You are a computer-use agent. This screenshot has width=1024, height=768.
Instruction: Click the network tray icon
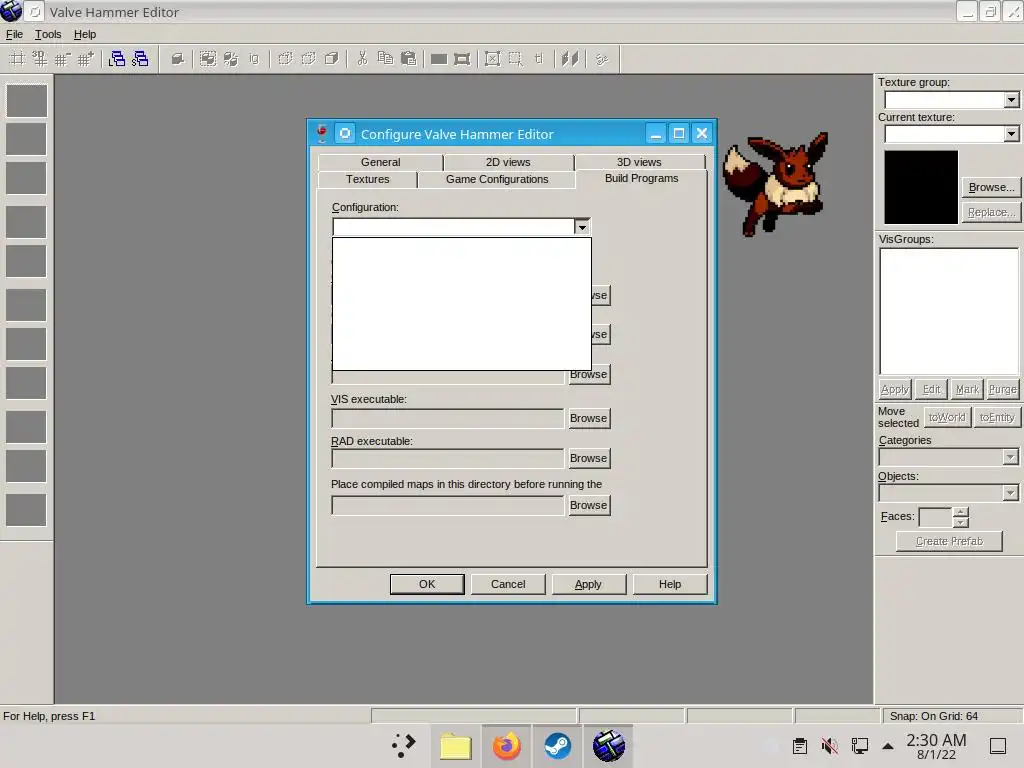coord(860,746)
